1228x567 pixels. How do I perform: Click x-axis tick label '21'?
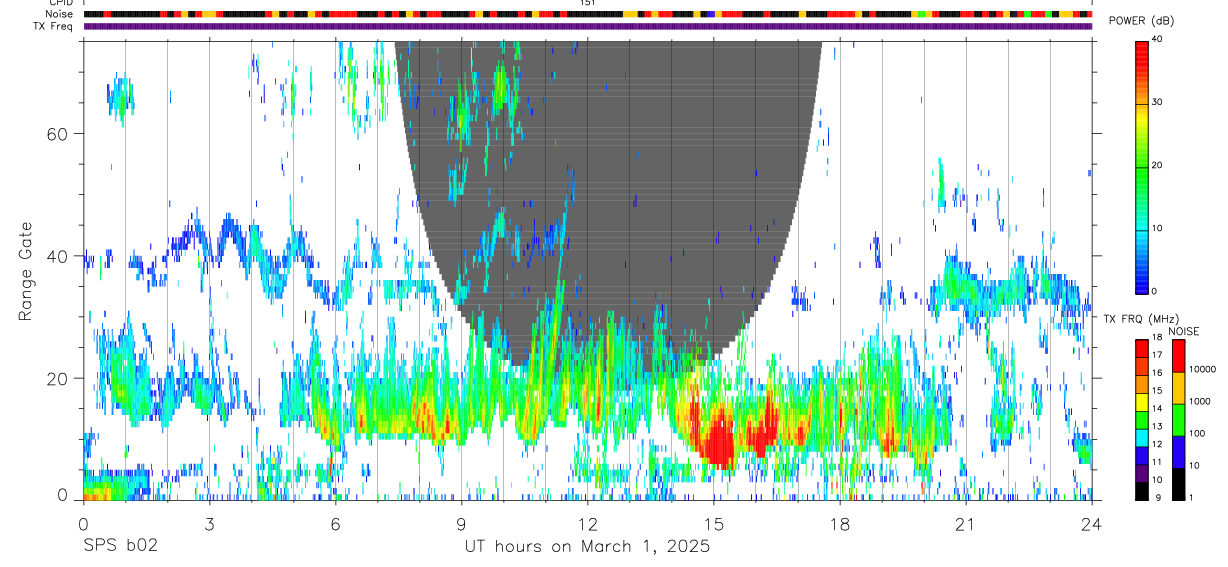point(965,524)
